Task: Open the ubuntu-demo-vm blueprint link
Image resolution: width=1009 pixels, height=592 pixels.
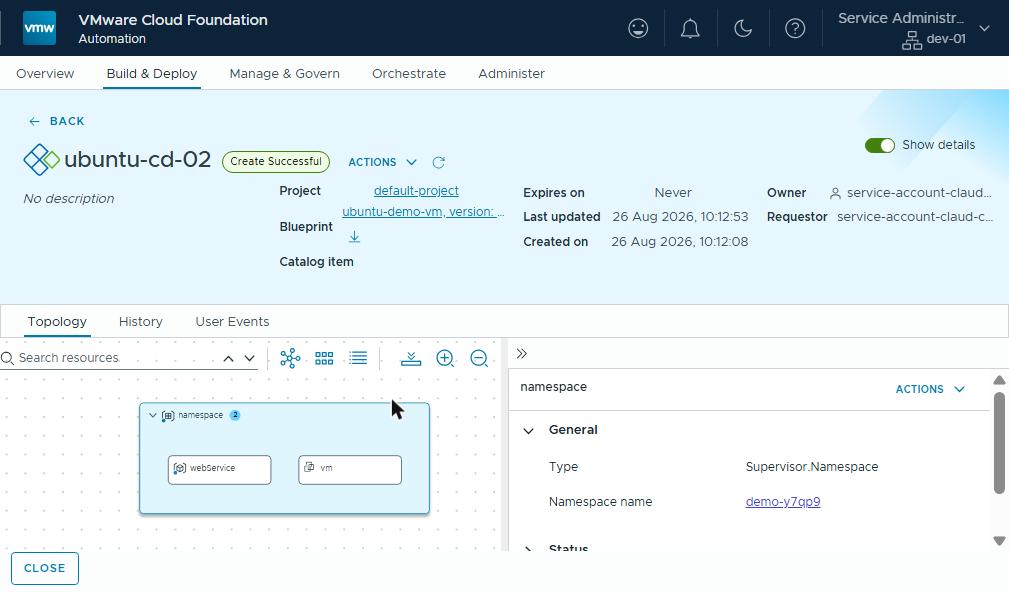Action: 423,212
